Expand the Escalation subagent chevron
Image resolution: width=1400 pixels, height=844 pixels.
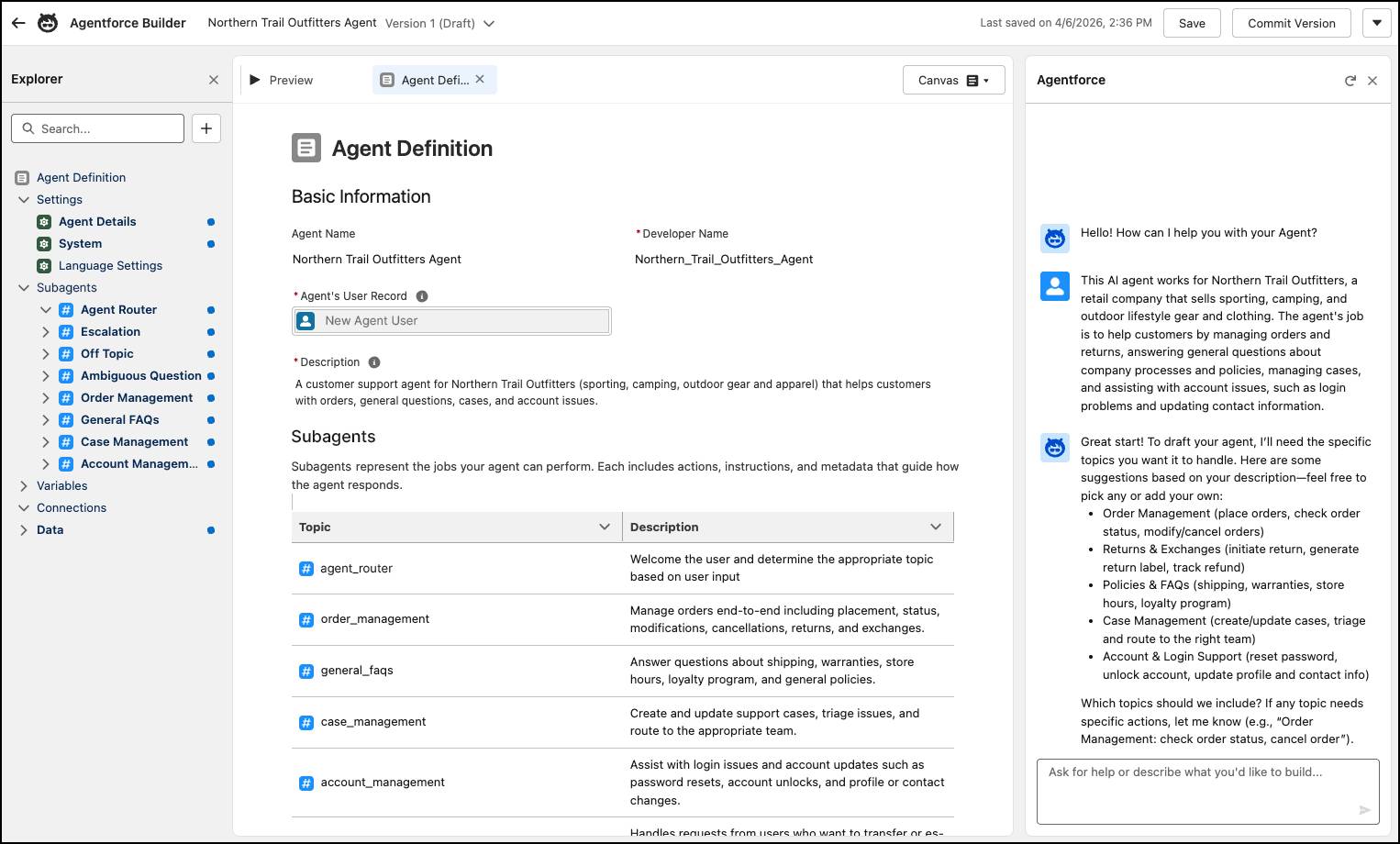46,331
